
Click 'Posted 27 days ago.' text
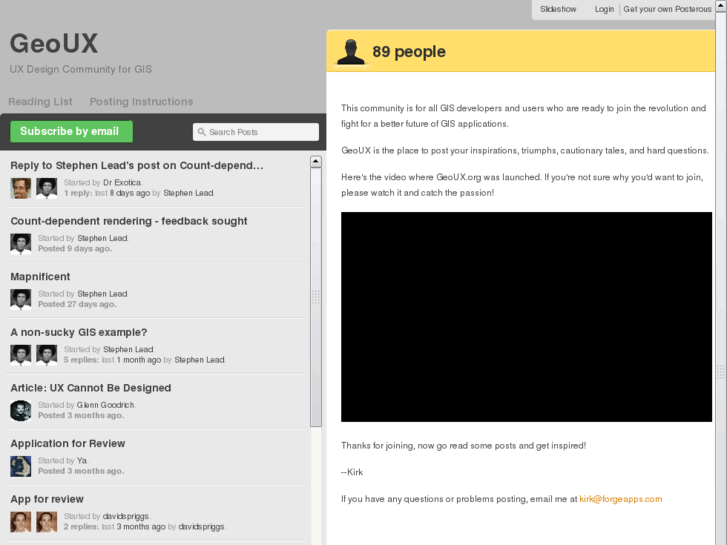77,304
